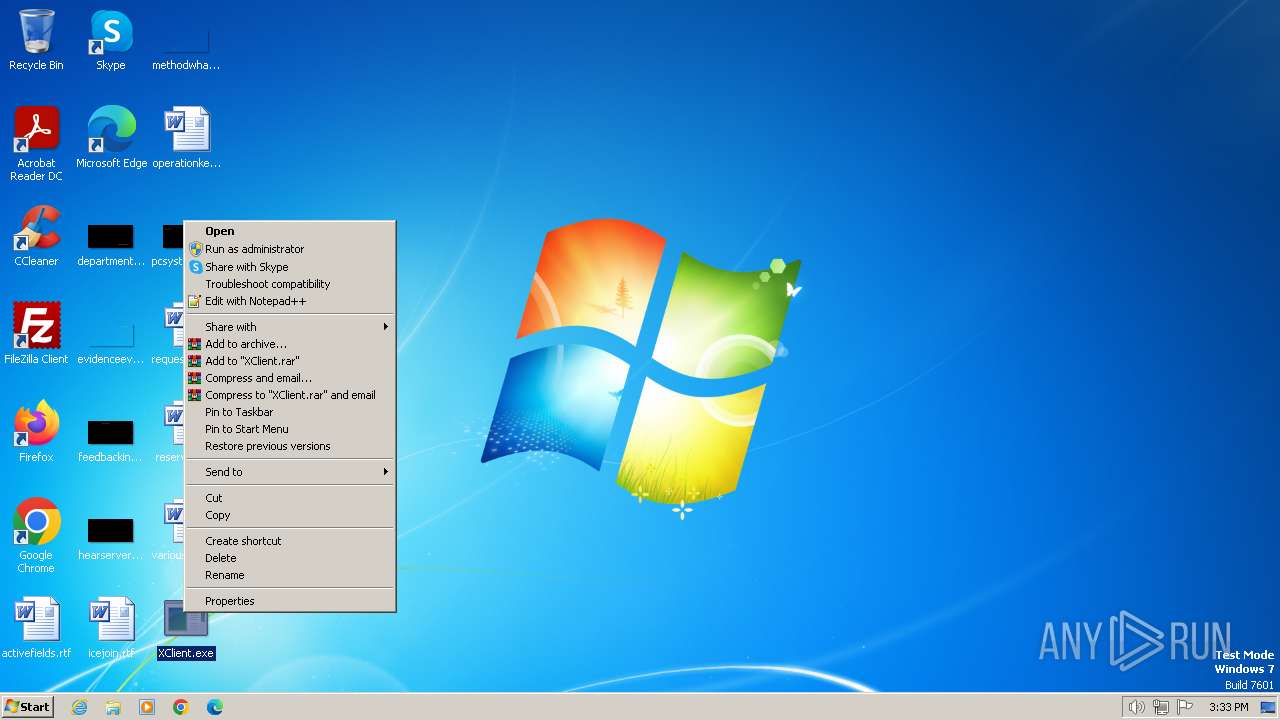Choose Pin to Start Menu

click(x=290, y=429)
